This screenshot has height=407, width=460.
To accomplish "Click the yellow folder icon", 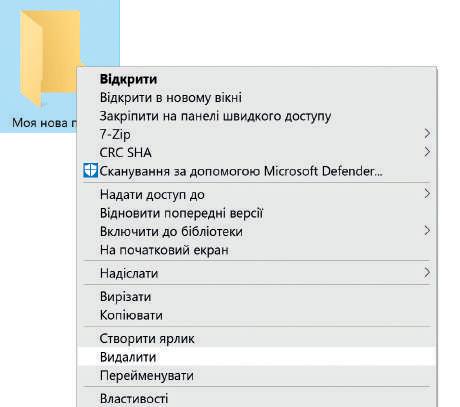I will (x=50, y=57).
